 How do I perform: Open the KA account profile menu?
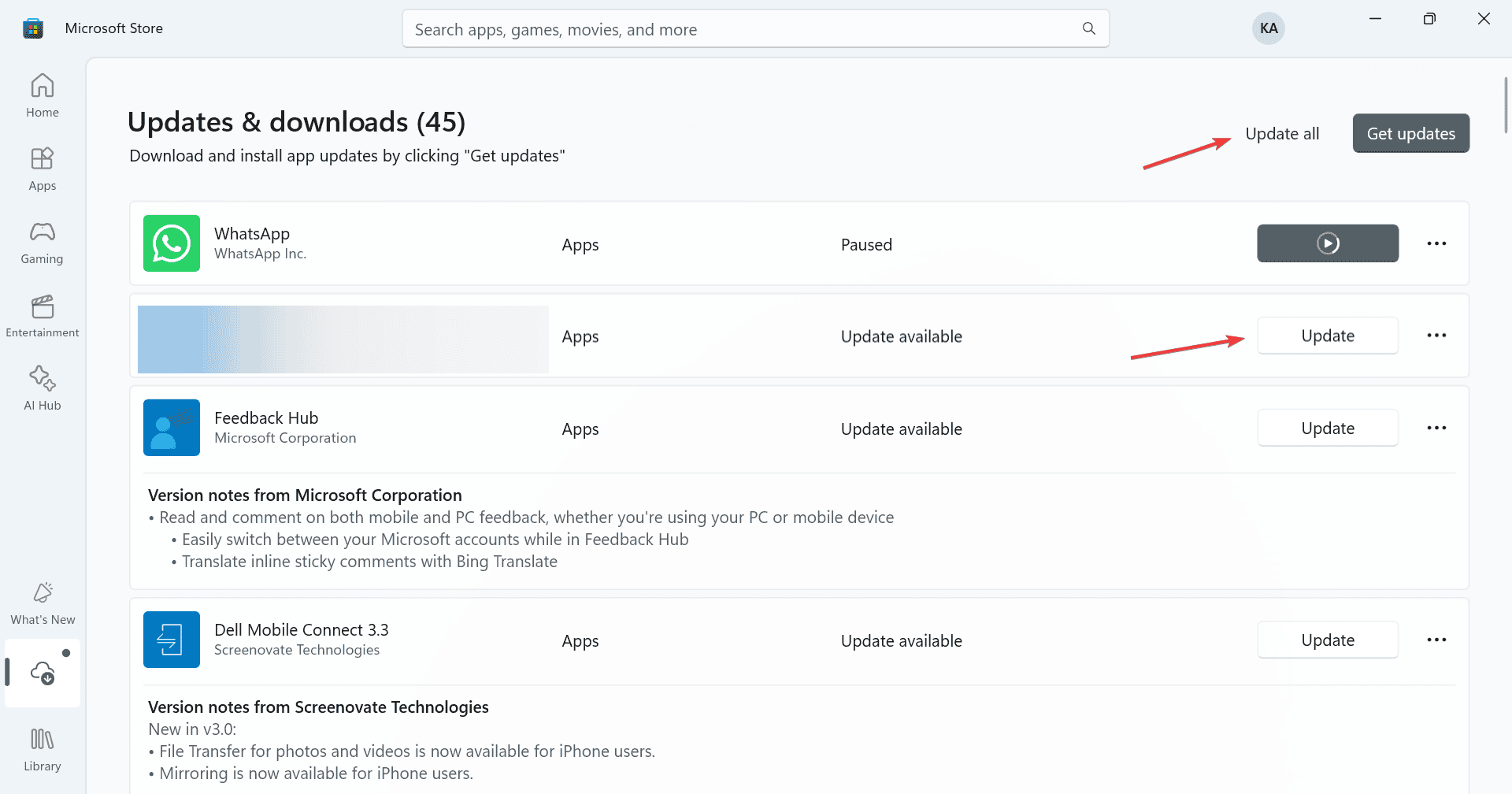coord(1269,28)
